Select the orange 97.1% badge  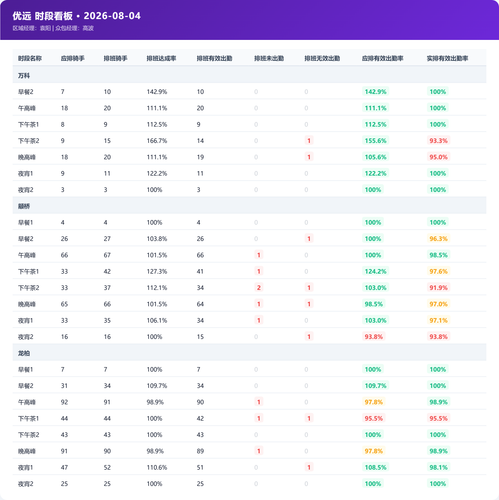(438, 320)
